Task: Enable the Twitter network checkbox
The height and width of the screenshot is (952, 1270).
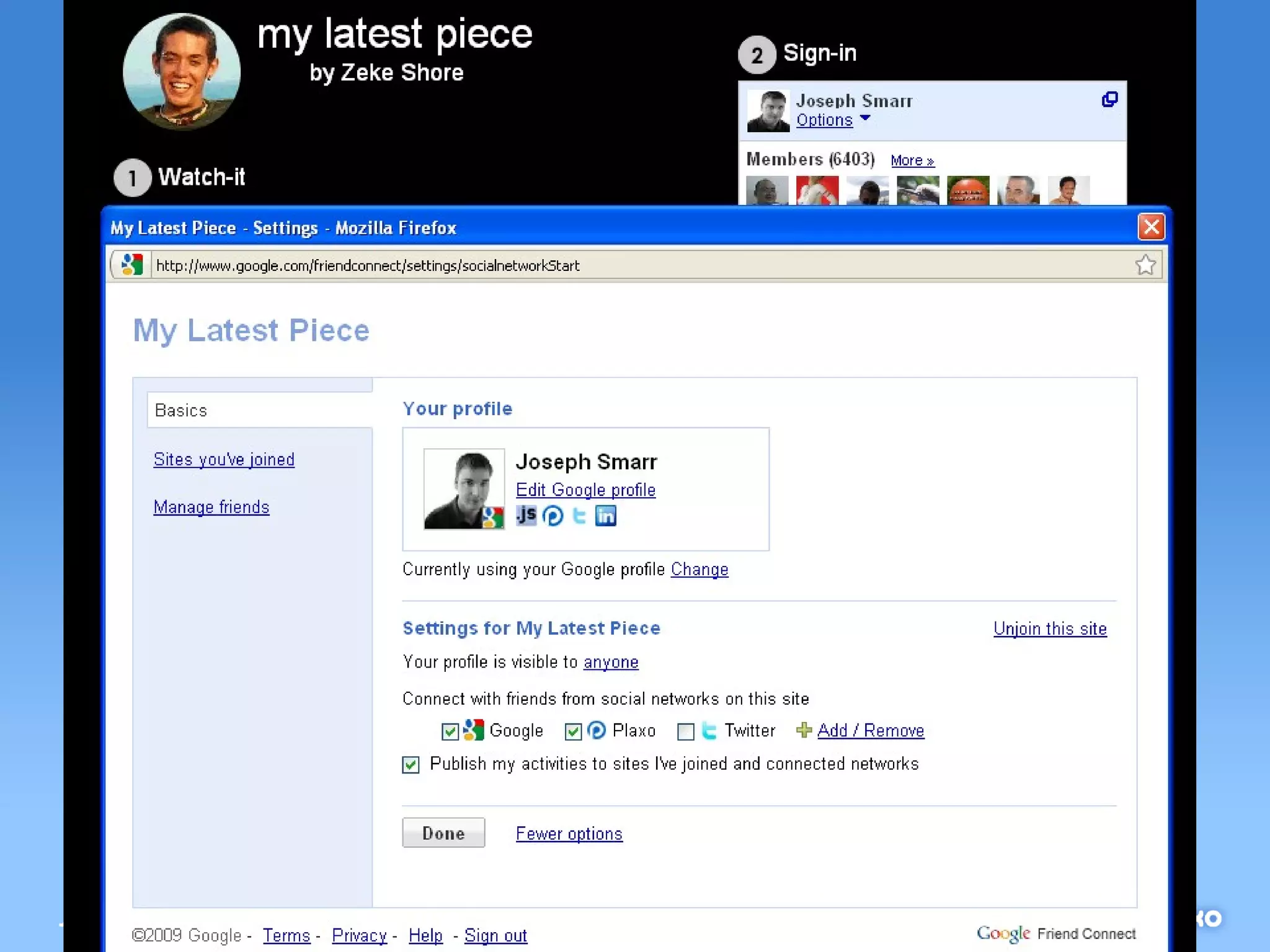Action: click(685, 731)
